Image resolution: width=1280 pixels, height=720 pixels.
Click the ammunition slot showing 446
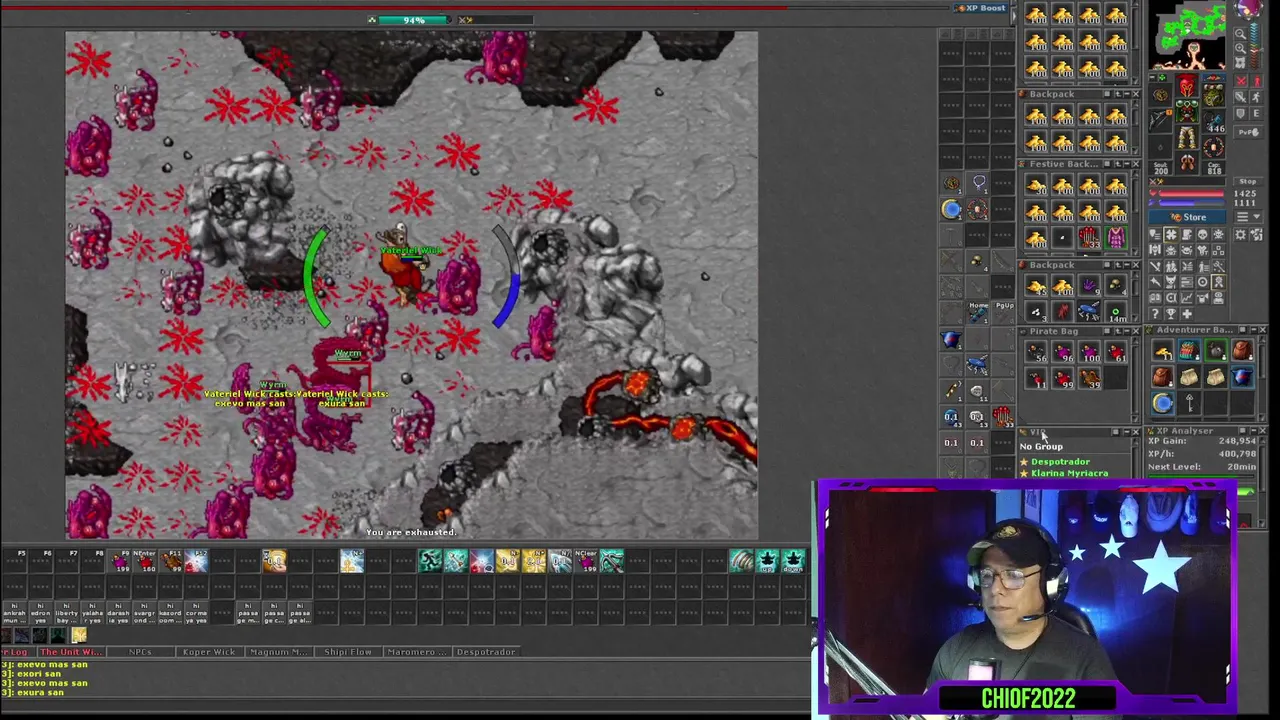[1213, 122]
